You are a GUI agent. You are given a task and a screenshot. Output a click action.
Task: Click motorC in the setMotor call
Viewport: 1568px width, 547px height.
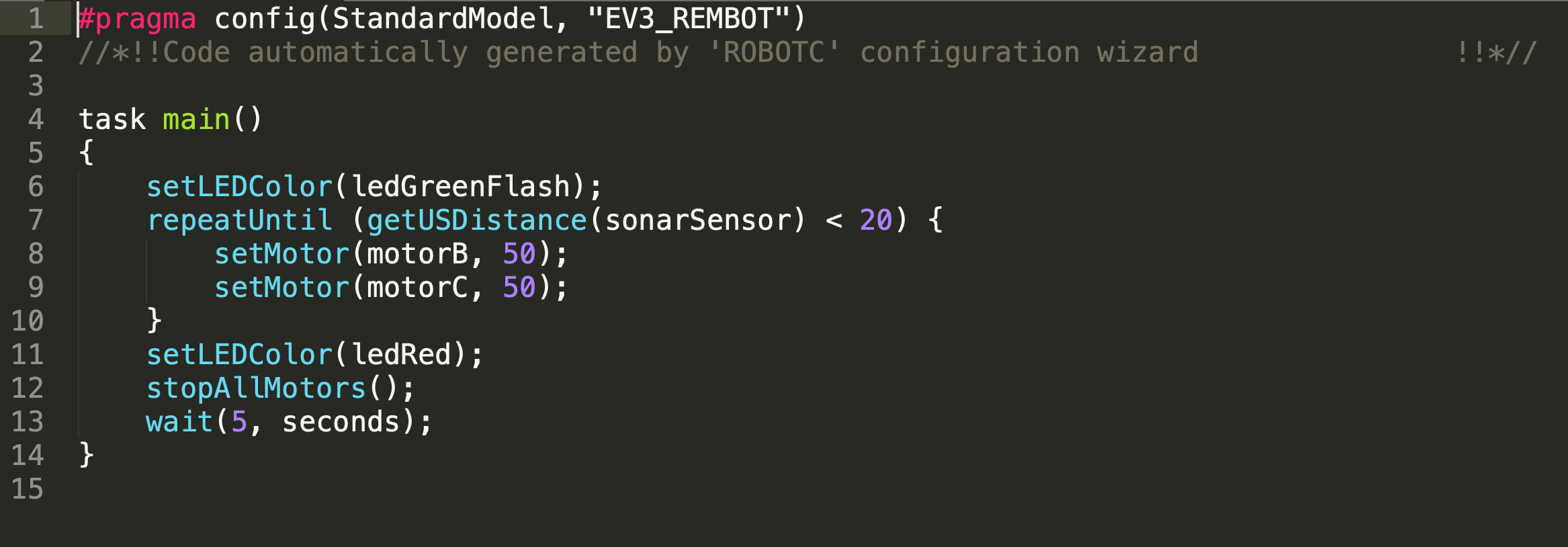pos(417,288)
